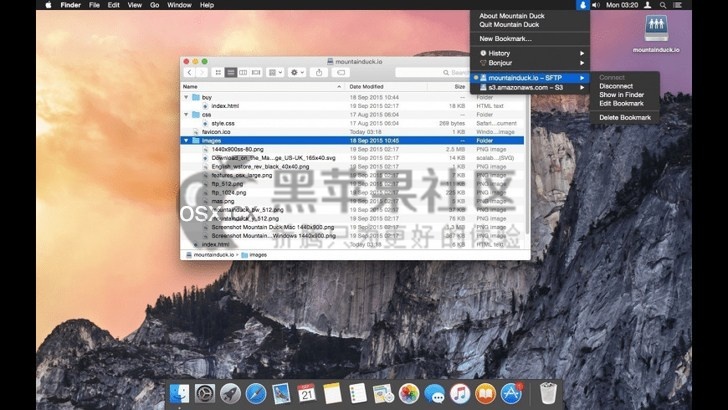Image resolution: width=728 pixels, height=410 pixels.
Task: Switch Finder to cover flow view
Action: (x=256, y=72)
